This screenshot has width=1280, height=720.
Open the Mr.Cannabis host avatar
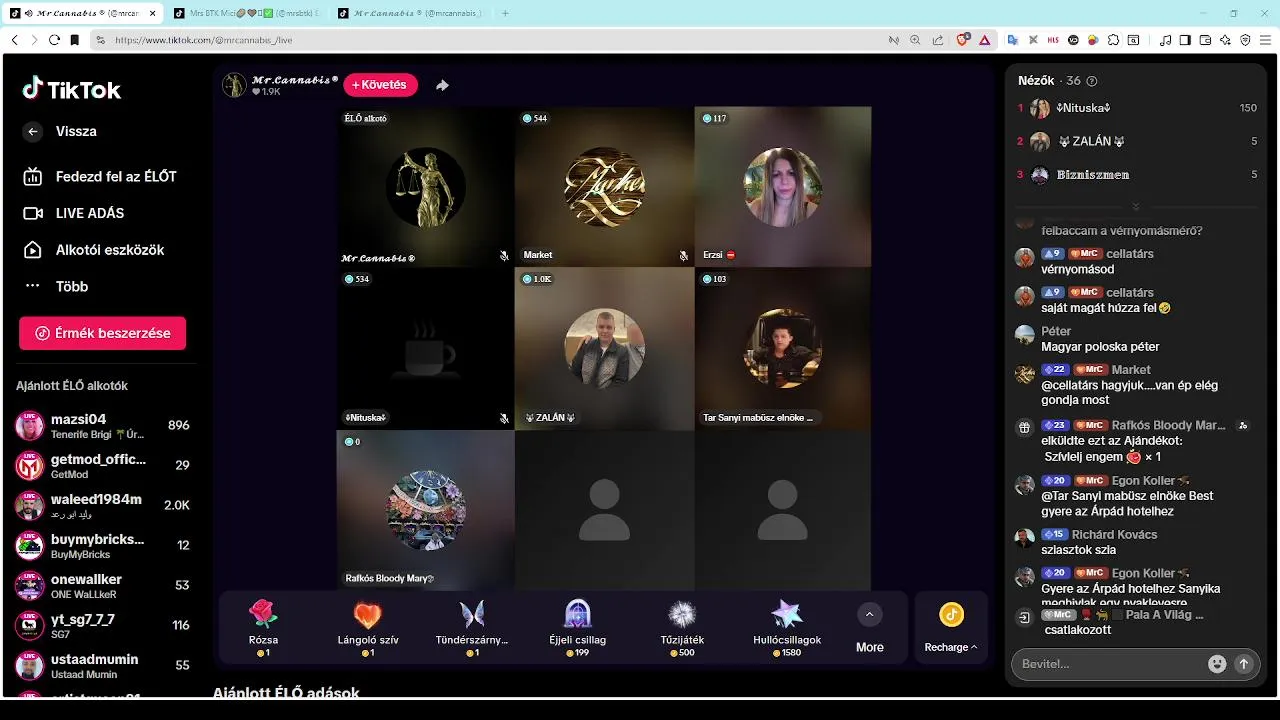pyautogui.click(x=234, y=85)
